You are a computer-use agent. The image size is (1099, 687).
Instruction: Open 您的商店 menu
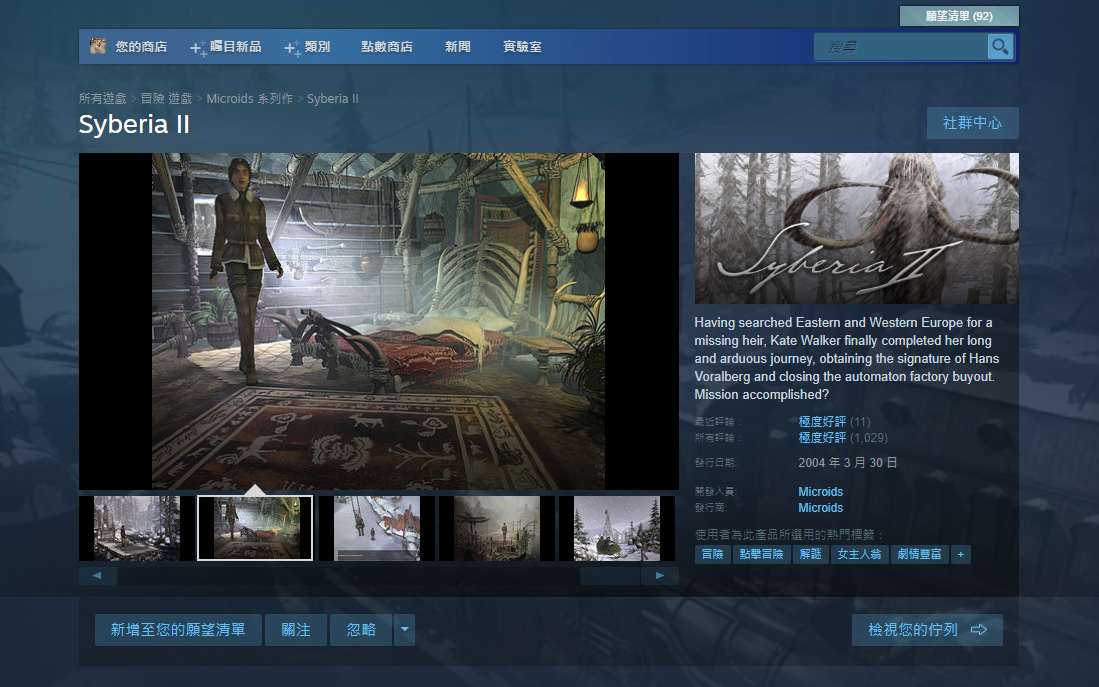[141, 46]
